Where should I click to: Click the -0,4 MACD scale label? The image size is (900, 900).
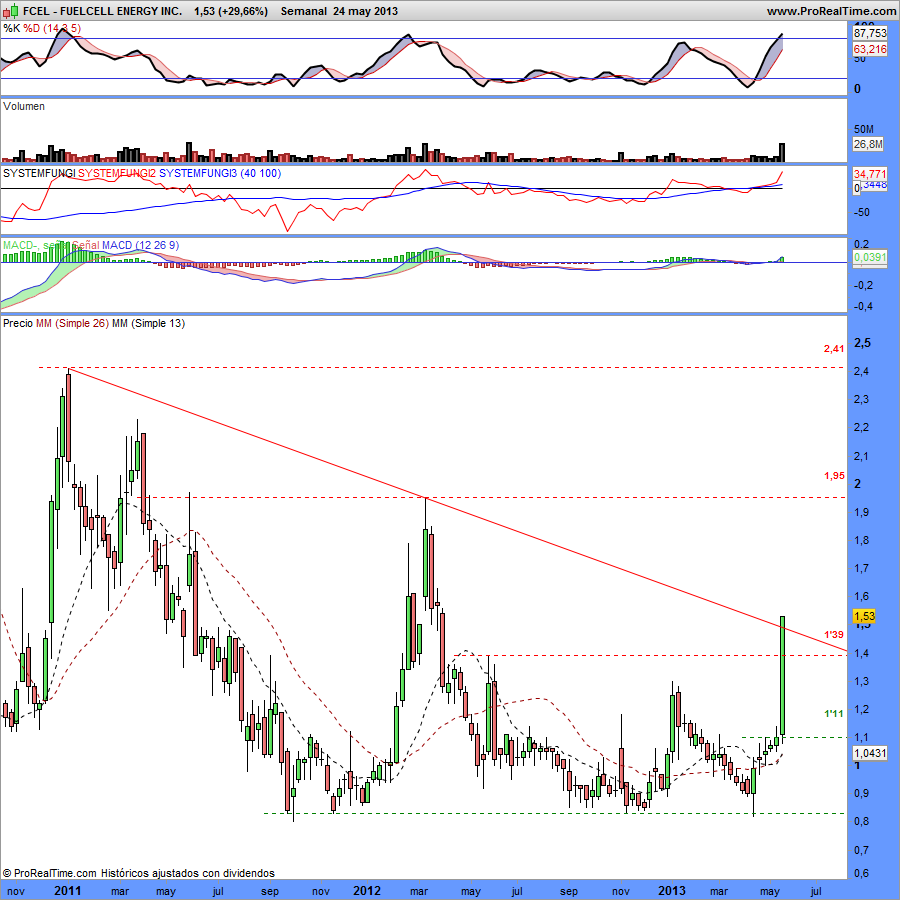click(863, 307)
